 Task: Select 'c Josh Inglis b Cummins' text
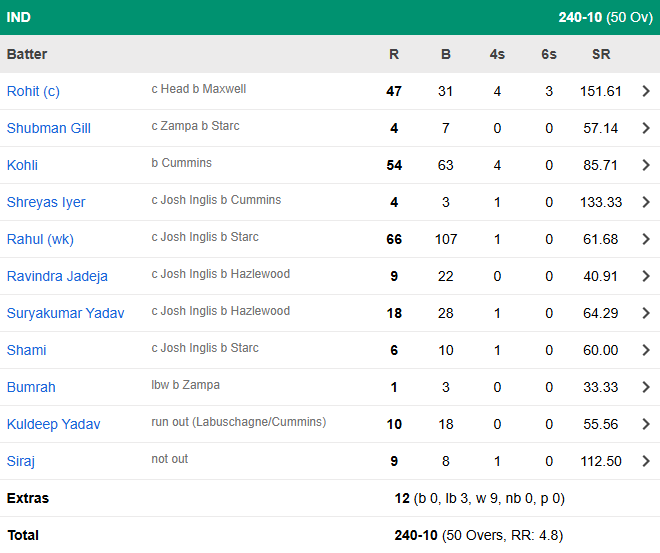pos(216,200)
